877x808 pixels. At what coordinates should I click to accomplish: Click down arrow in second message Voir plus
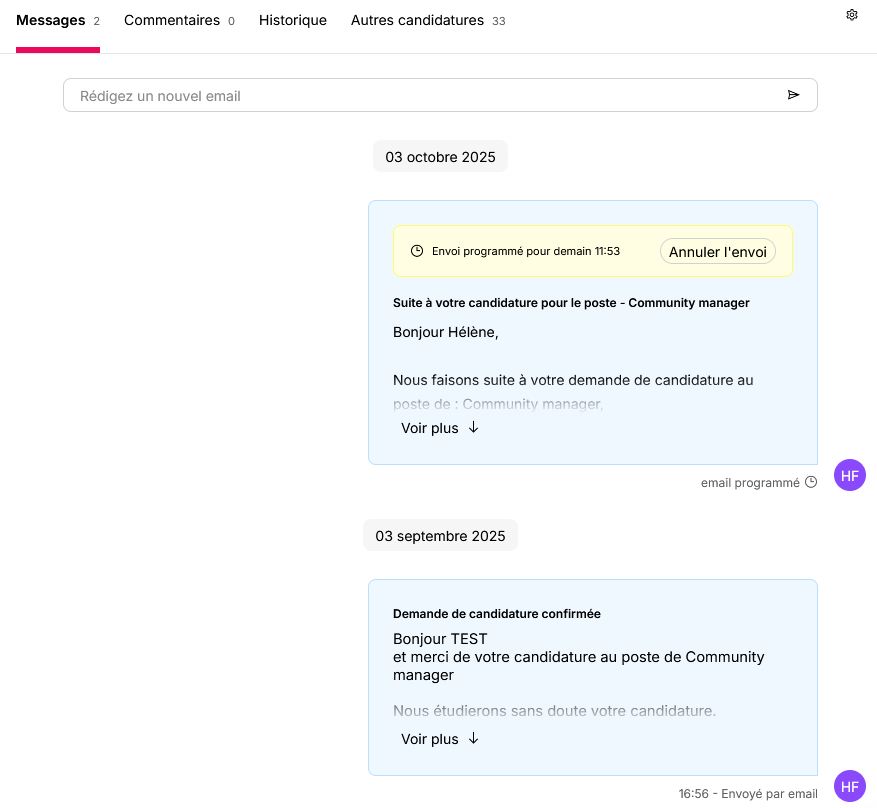pos(474,739)
